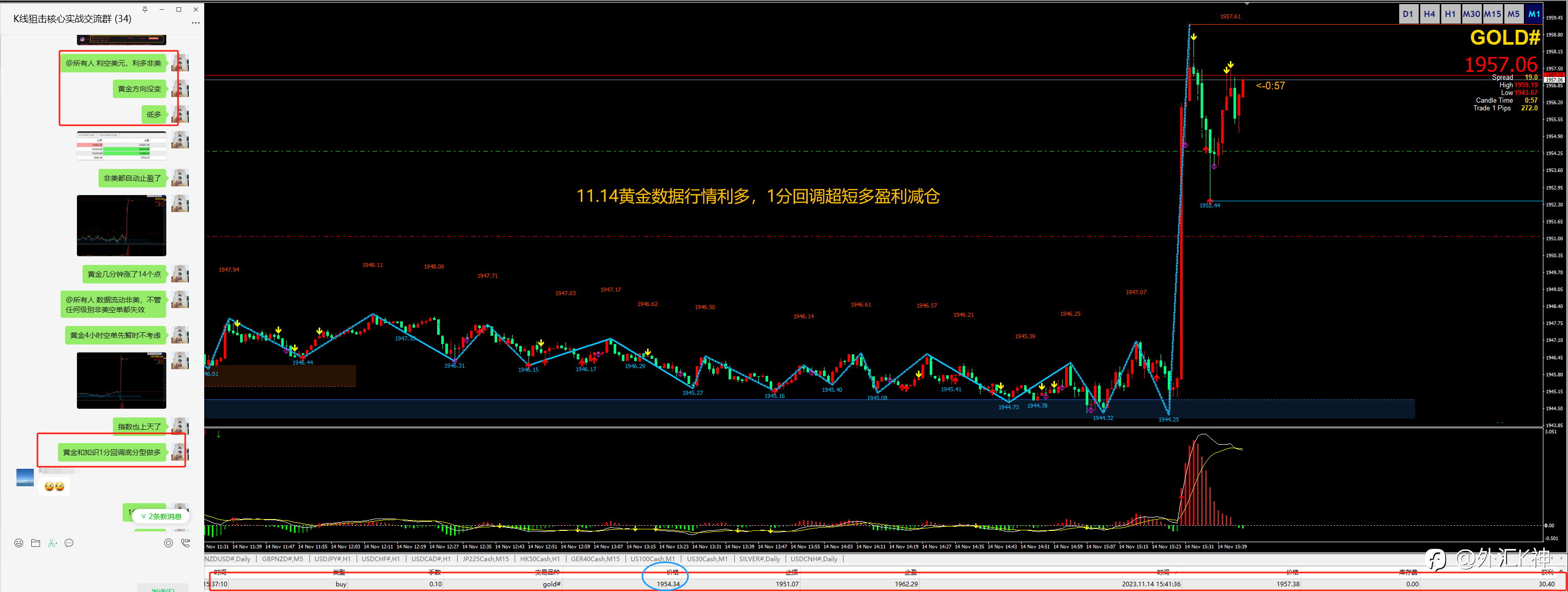The height and width of the screenshot is (592, 1568).
Task: Switch the chart to the D1 timeframe
Action: (x=1408, y=14)
